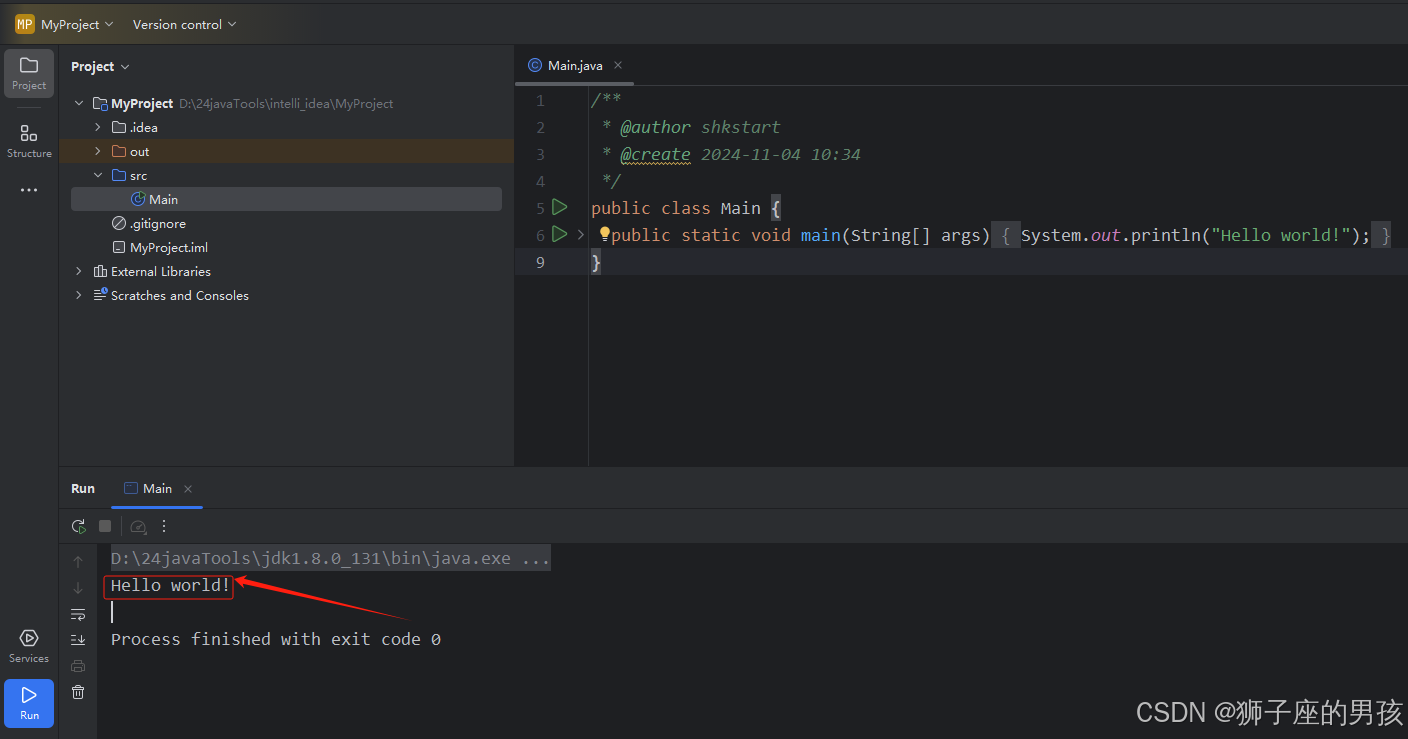Image resolution: width=1408 pixels, height=739 pixels.
Task: Switch to the Main.java editor tab
Action: (x=575, y=65)
